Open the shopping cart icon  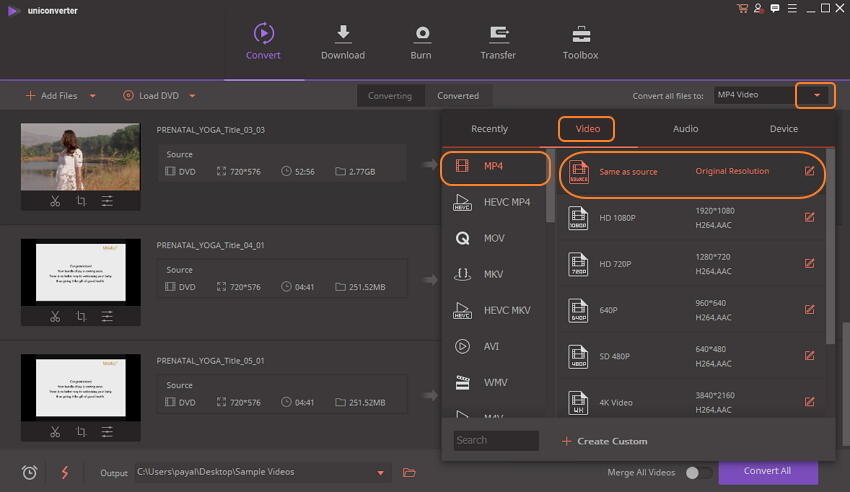[x=742, y=8]
